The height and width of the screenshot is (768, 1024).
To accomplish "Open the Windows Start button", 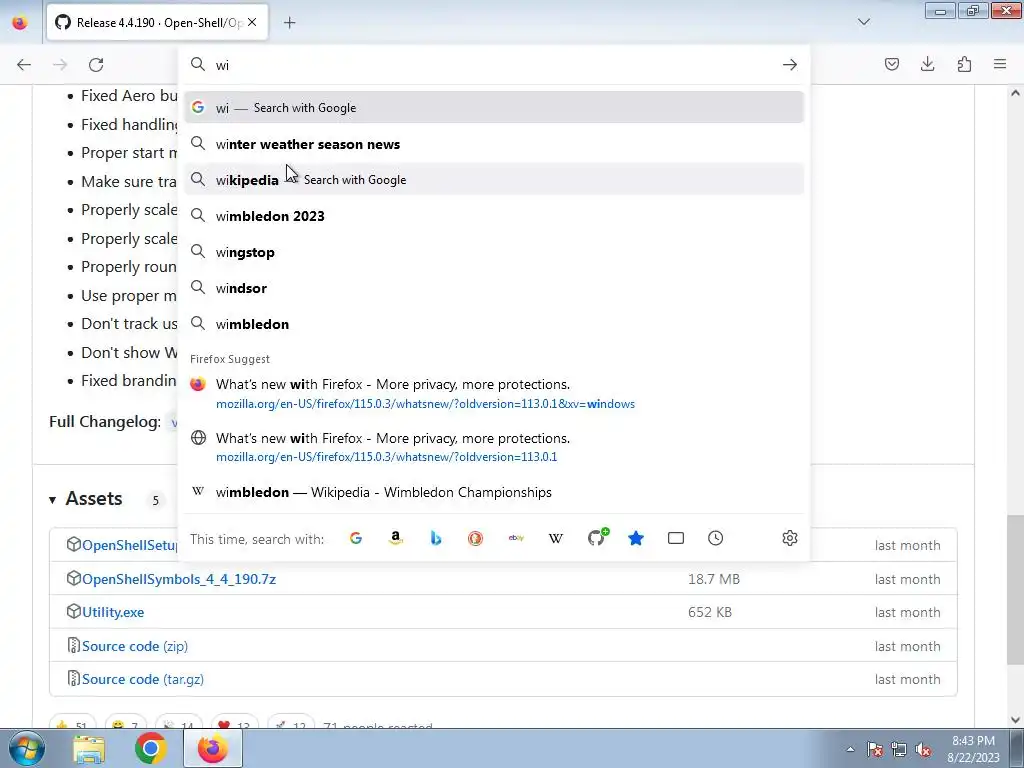I will click(x=27, y=749).
